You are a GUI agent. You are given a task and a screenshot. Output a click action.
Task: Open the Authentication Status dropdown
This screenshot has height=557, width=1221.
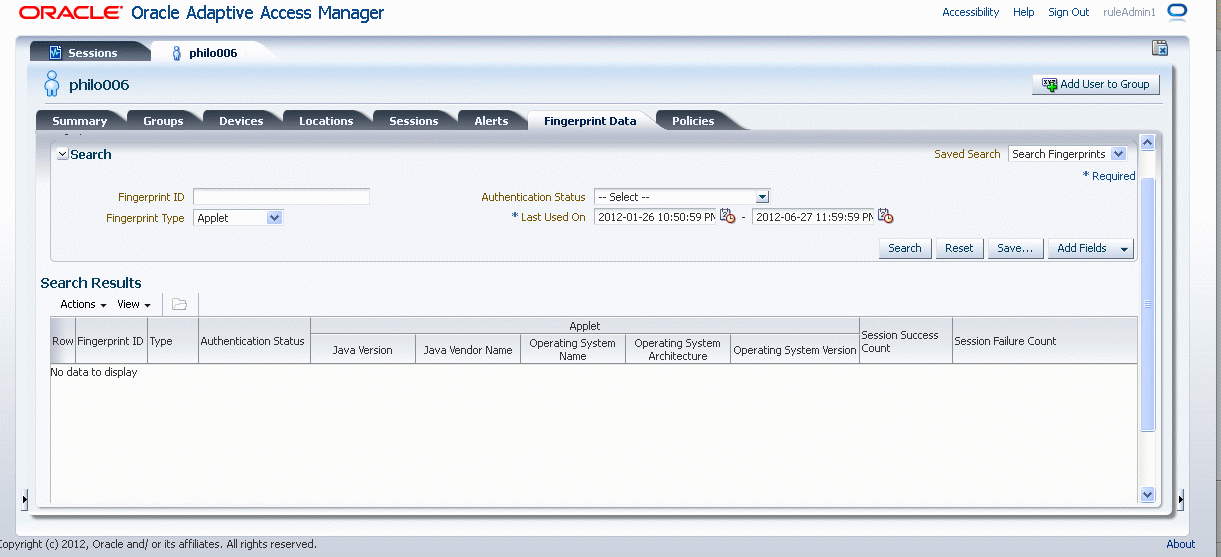762,197
